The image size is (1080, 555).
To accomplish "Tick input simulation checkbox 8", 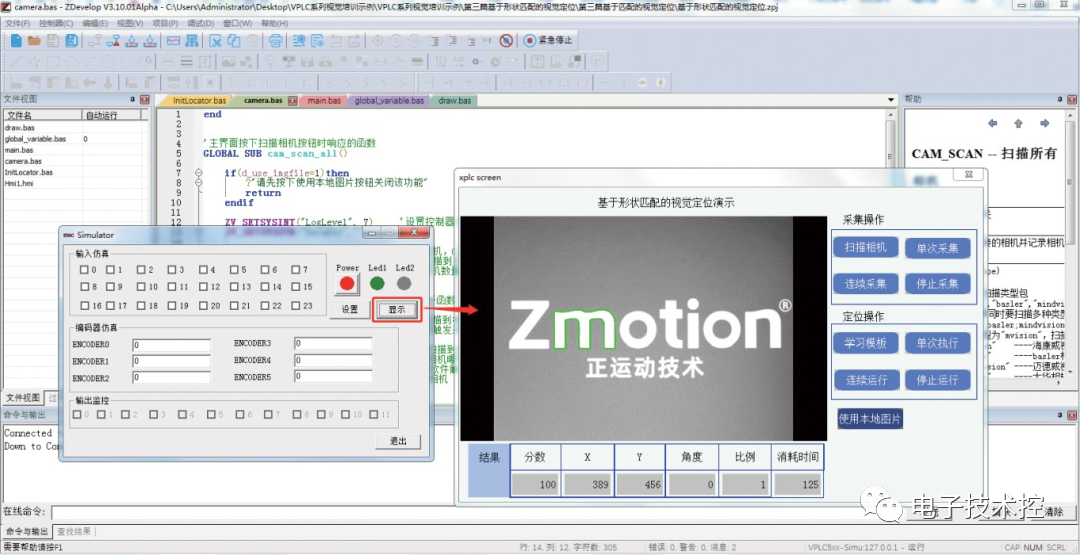I will coord(84,287).
